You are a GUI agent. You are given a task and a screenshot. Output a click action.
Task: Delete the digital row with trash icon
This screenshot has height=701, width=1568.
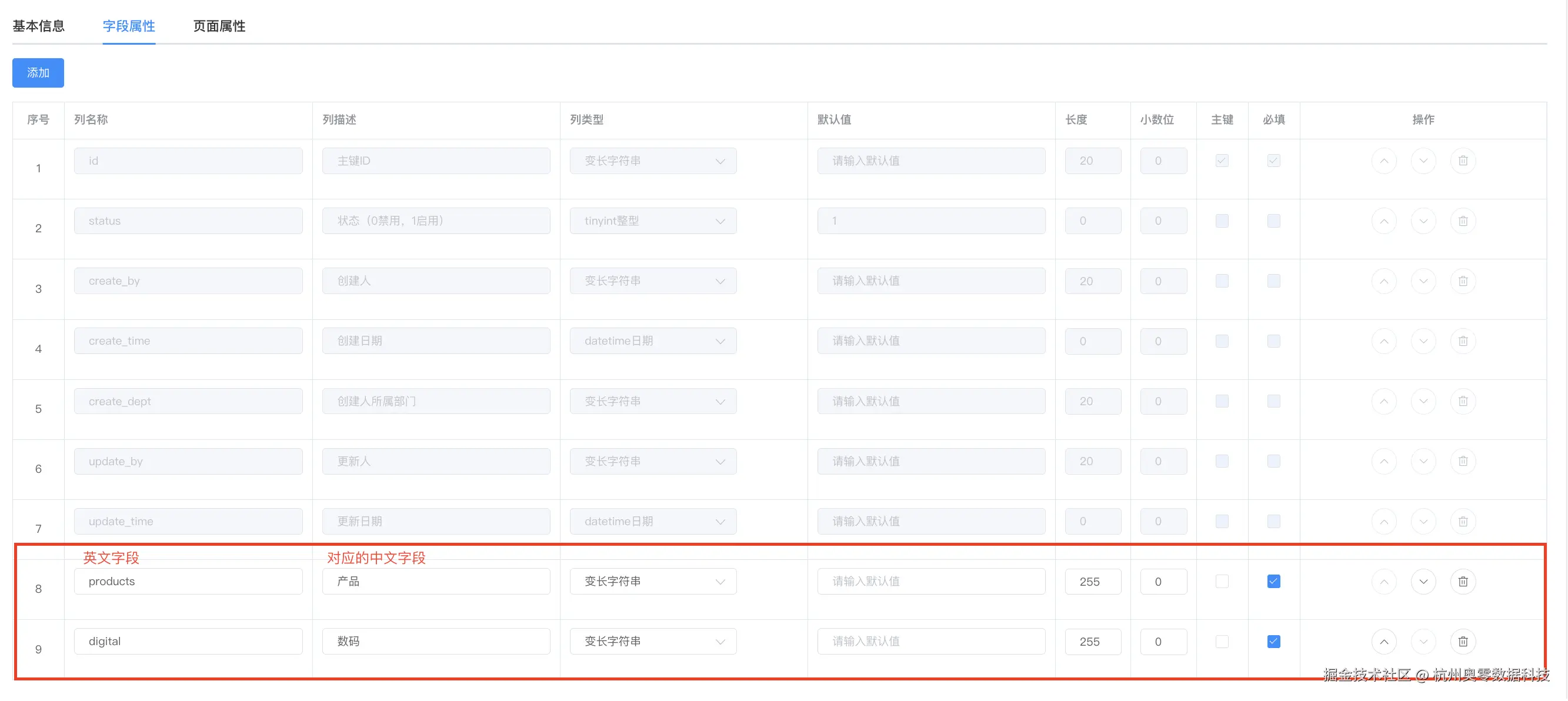(1463, 642)
